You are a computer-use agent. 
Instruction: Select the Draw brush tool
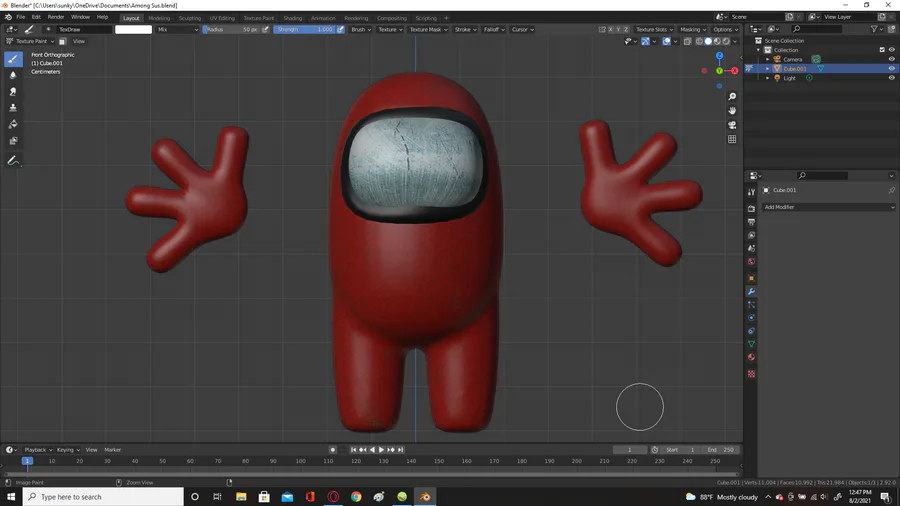click(x=13, y=59)
